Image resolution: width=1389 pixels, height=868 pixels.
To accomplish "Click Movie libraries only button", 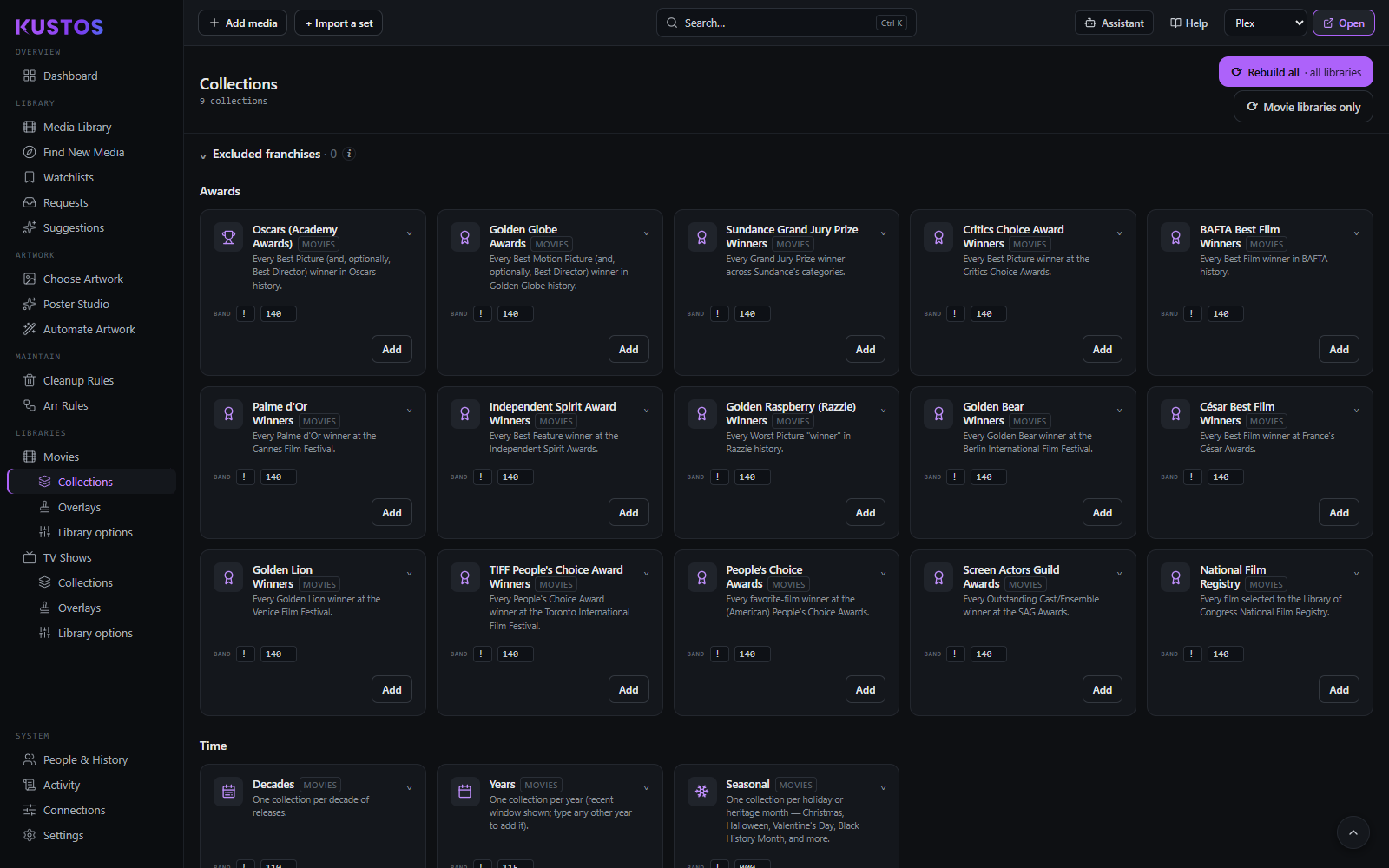I will pyautogui.click(x=1303, y=107).
